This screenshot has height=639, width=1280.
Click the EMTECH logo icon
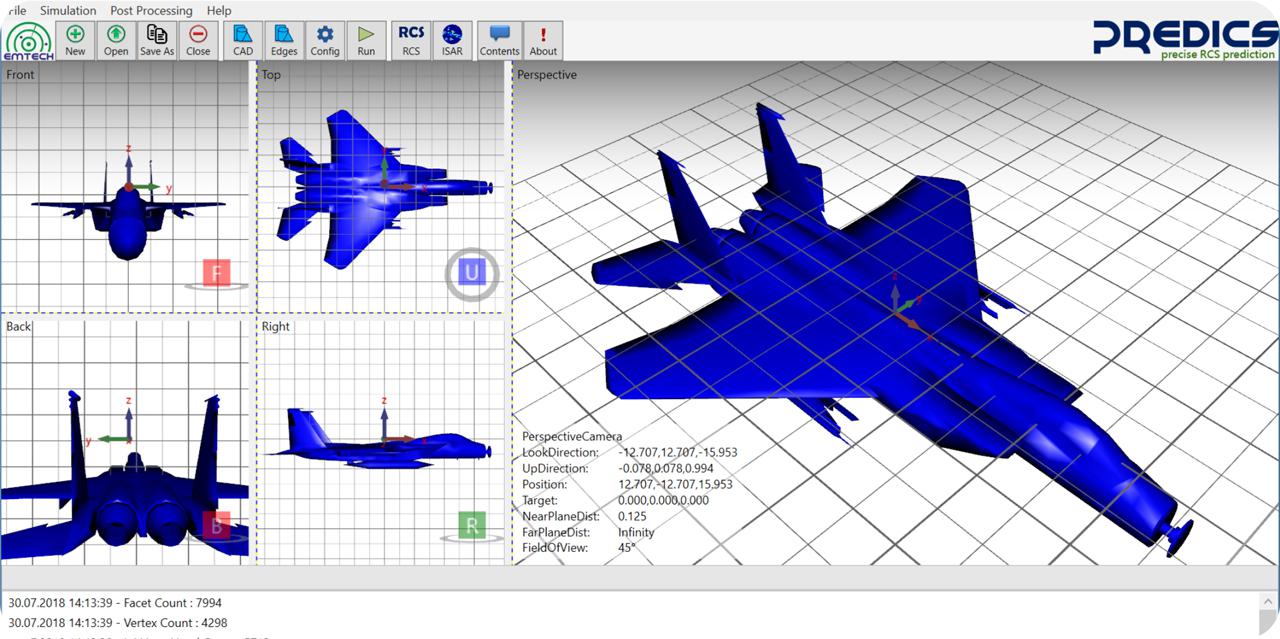[x=28, y=42]
